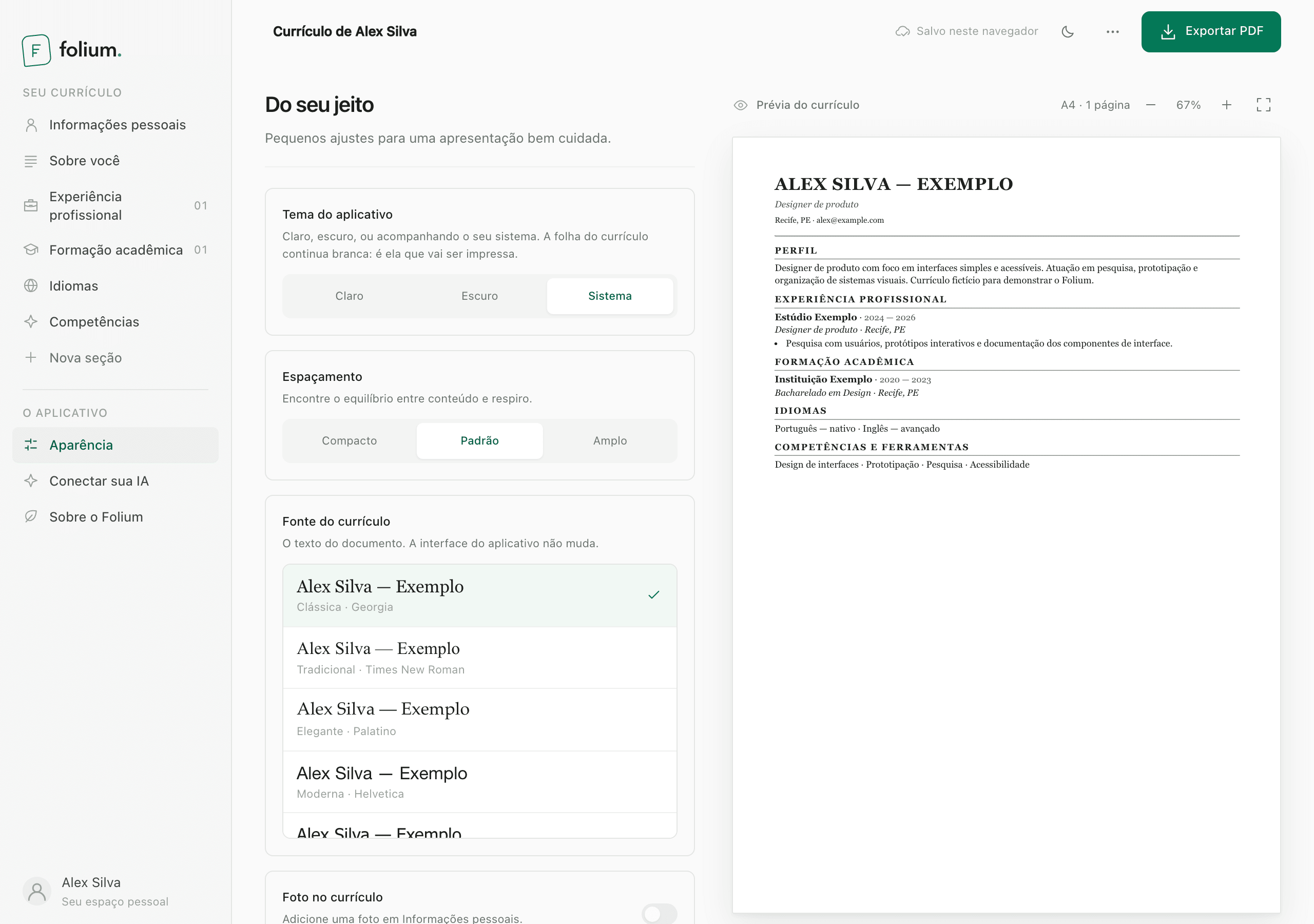Choose Amplo spacing
The width and height of the screenshot is (1314, 924).
point(610,441)
